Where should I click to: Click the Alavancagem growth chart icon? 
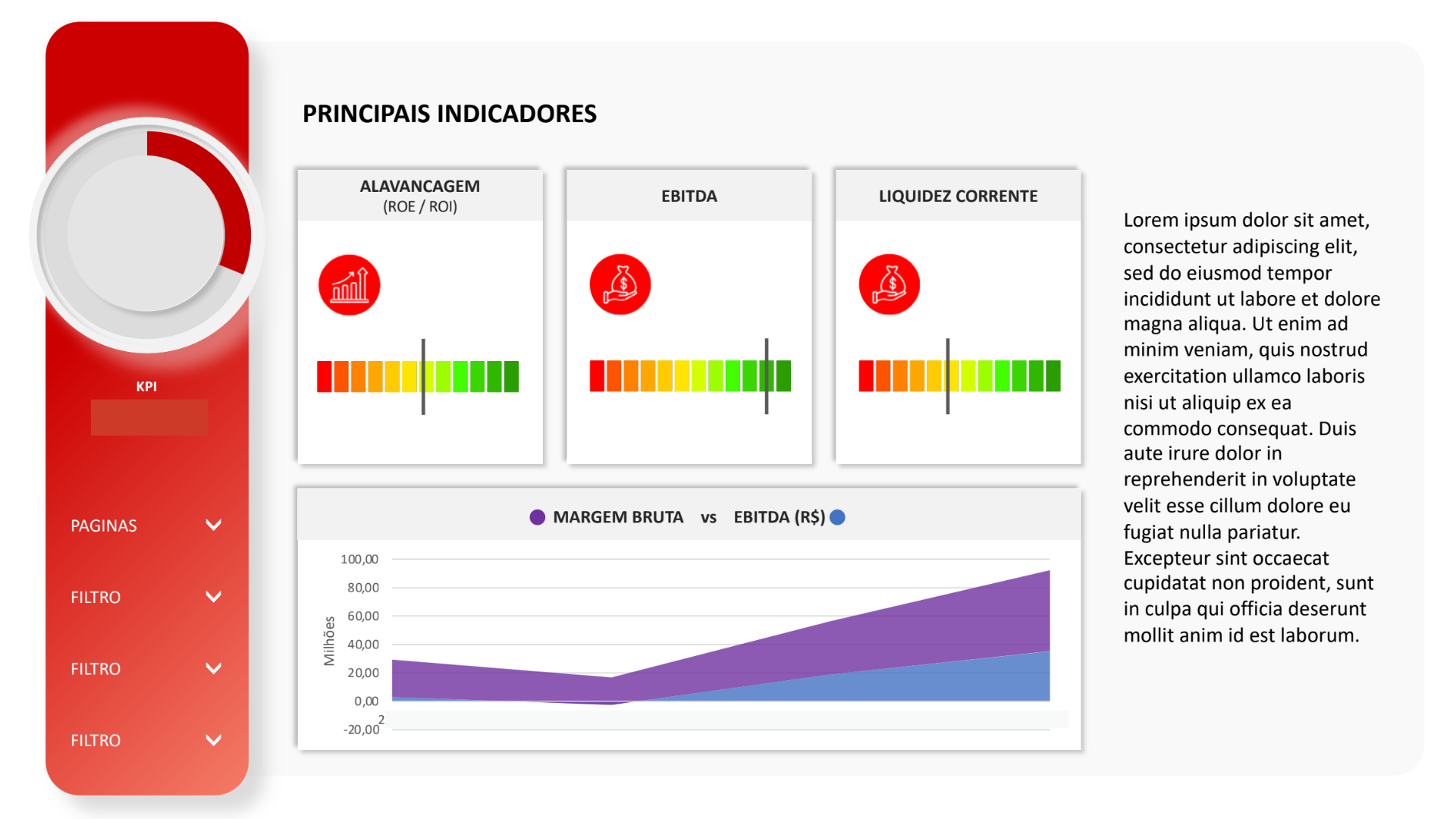click(349, 285)
